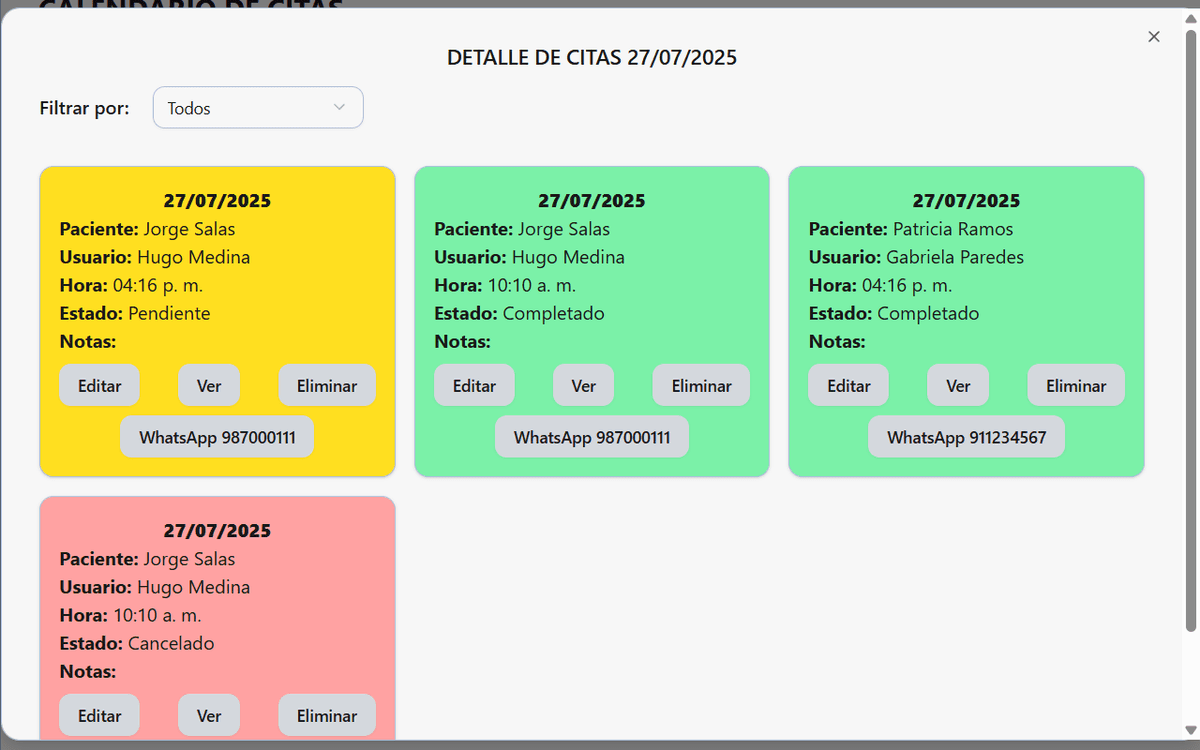
Task: View Patricia Ramos's Completado appointment
Action: tap(957, 385)
